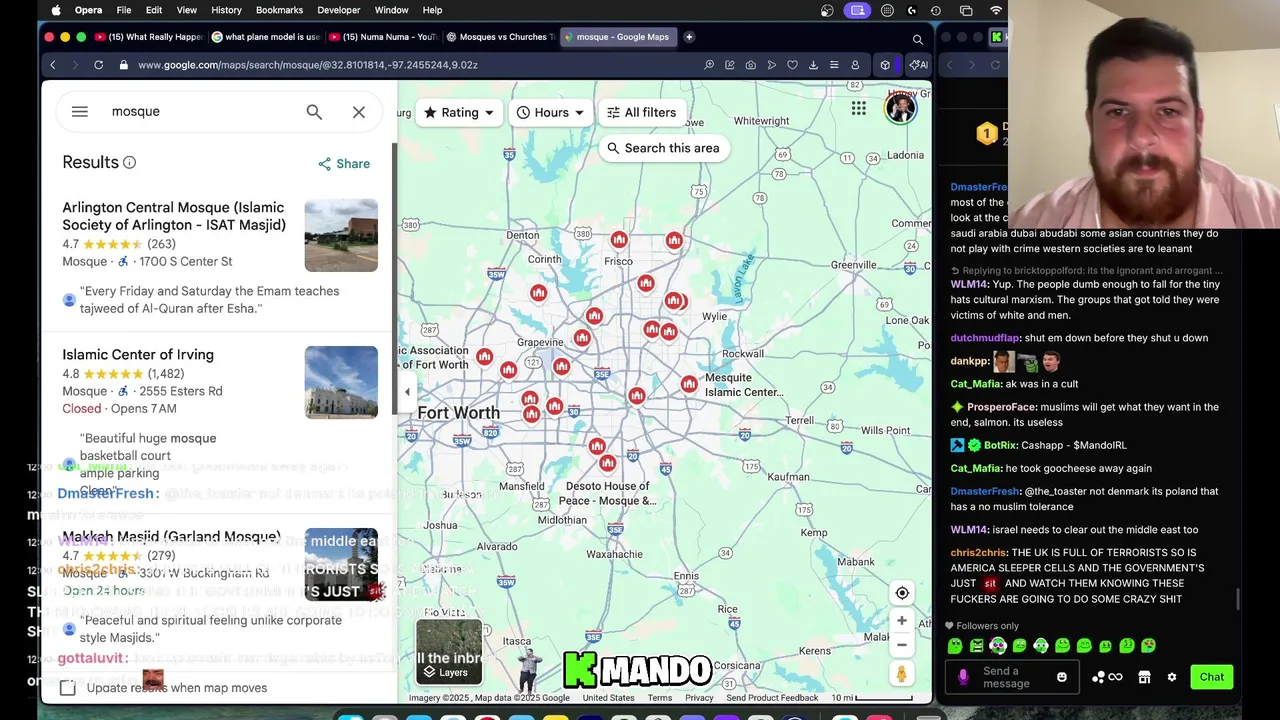Click first green emote in chat emote row
Viewport: 1280px width, 720px height.
pos(955,646)
